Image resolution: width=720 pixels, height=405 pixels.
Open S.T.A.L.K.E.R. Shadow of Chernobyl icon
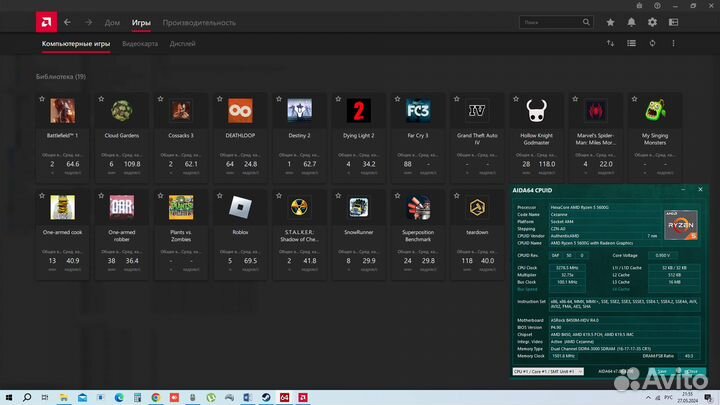coord(299,207)
